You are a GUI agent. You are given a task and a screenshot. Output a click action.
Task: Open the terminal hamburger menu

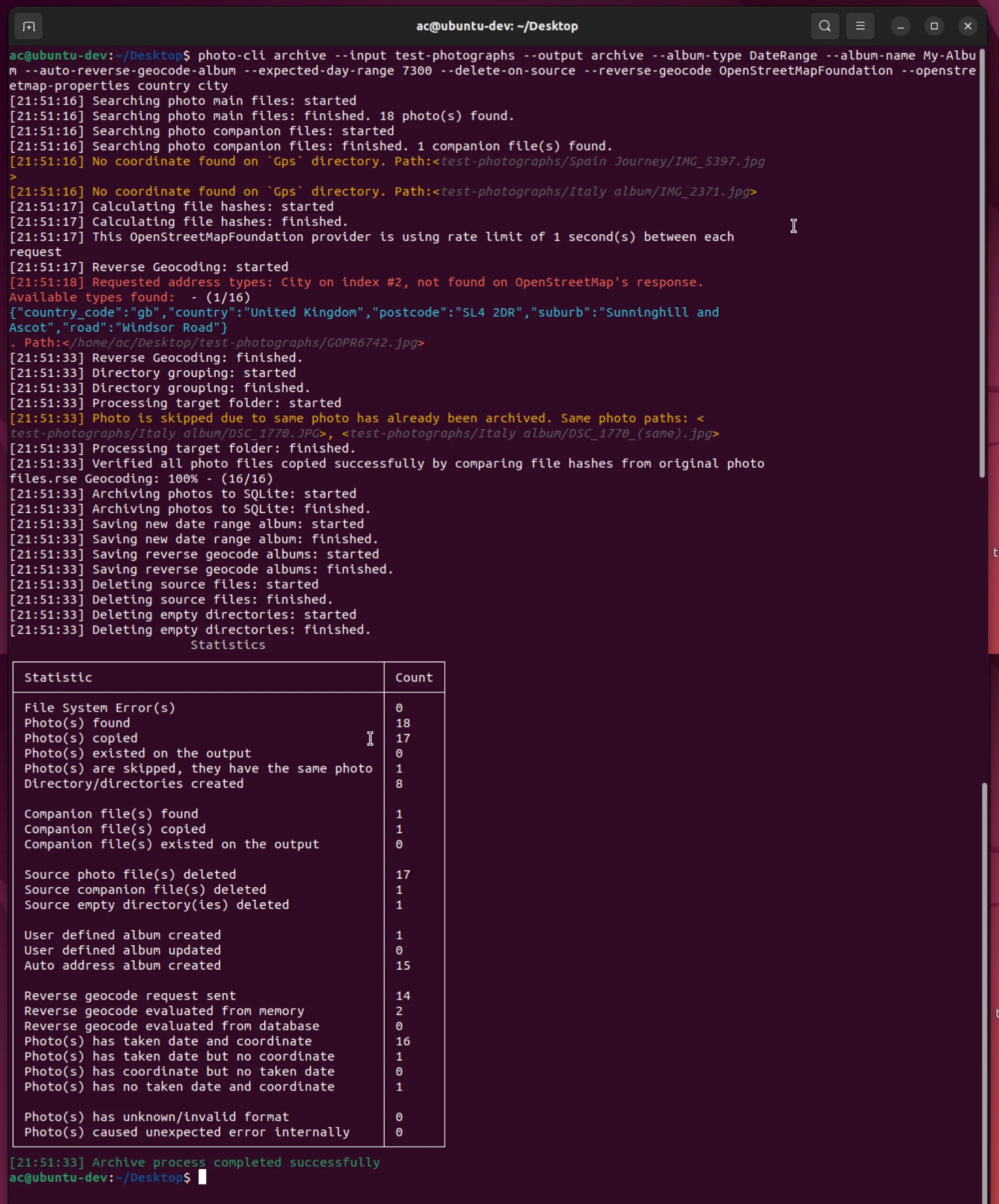point(860,26)
